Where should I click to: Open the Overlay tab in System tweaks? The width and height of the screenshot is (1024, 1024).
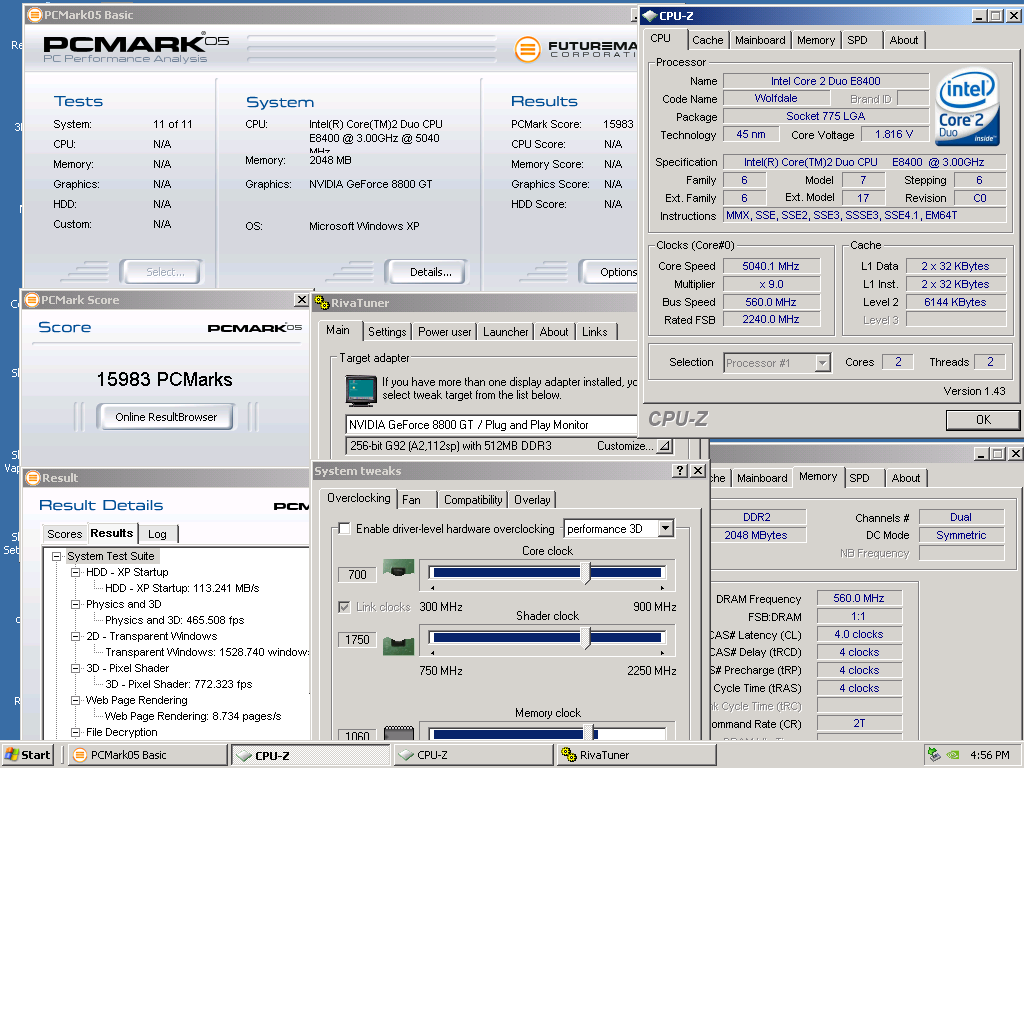pos(532,500)
